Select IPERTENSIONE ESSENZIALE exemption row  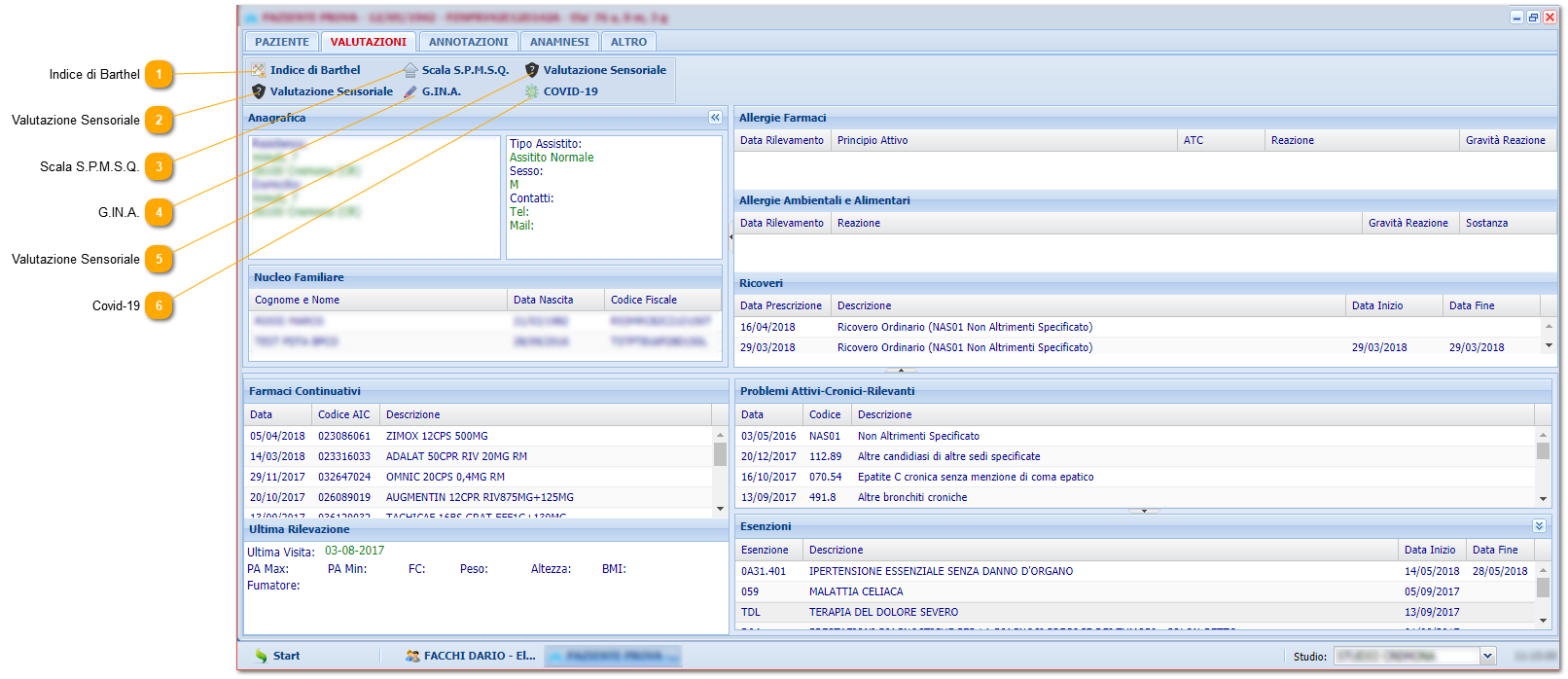pyautogui.click(x=1135, y=571)
